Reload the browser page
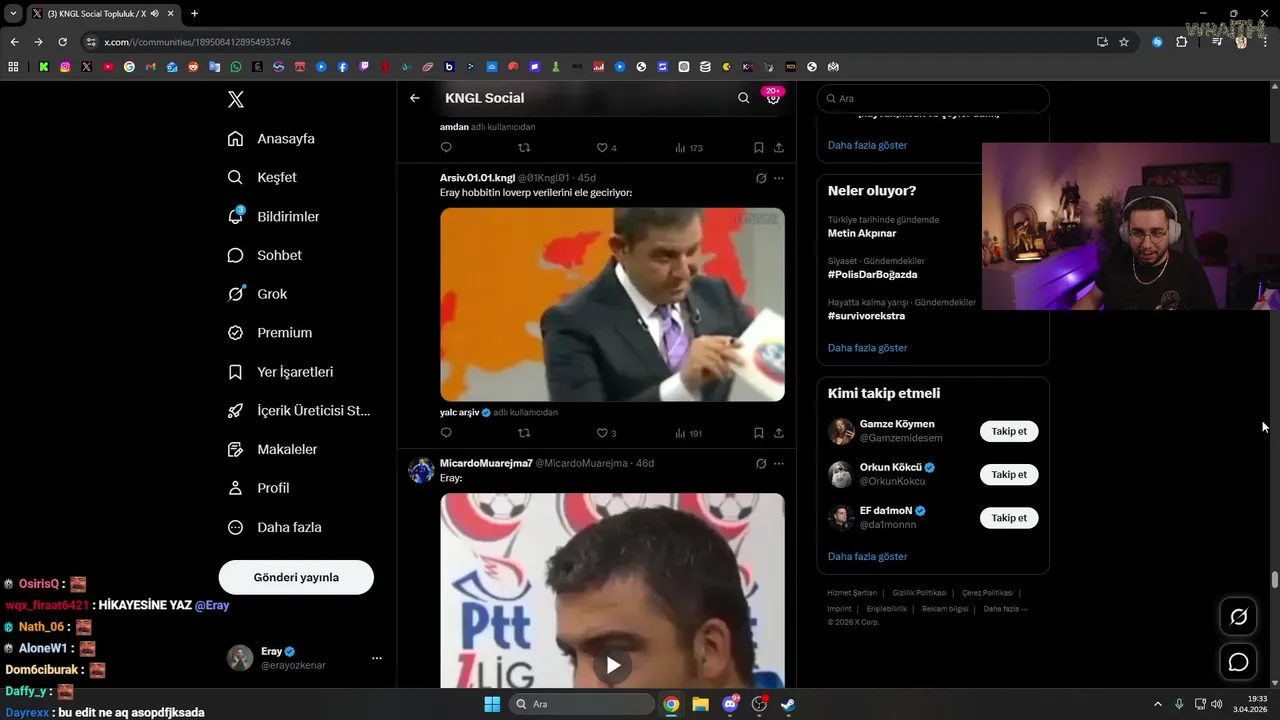This screenshot has height=720, width=1280. (62, 42)
